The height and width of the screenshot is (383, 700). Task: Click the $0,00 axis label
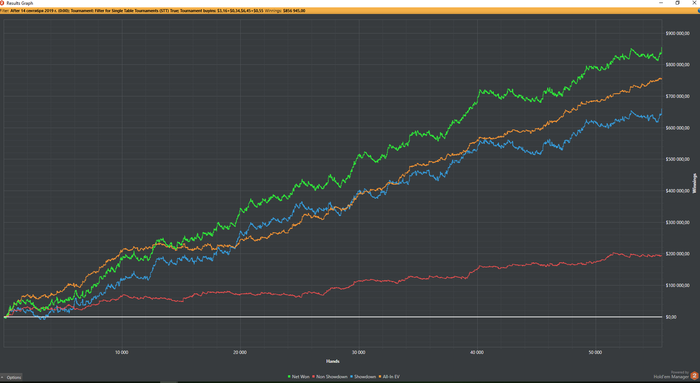tap(671, 317)
